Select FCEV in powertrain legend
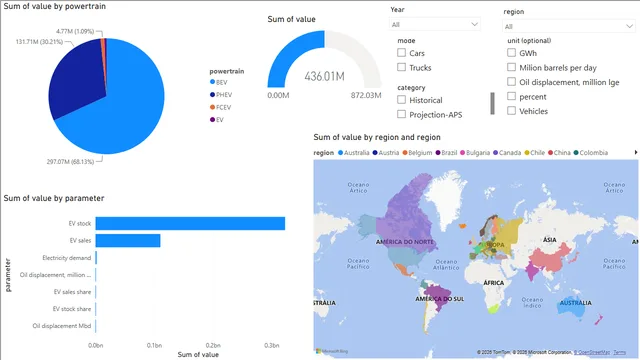This screenshot has height=360, width=640. tap(220, 107)
